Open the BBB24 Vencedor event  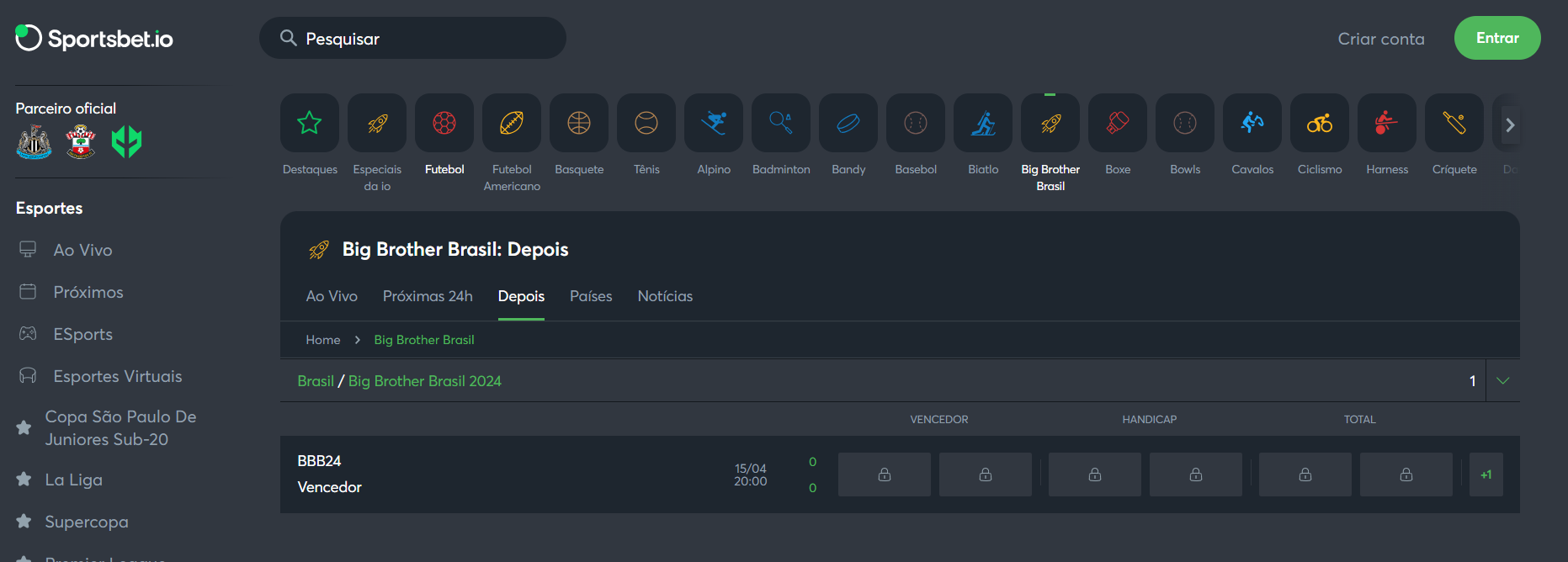[330, 474]
